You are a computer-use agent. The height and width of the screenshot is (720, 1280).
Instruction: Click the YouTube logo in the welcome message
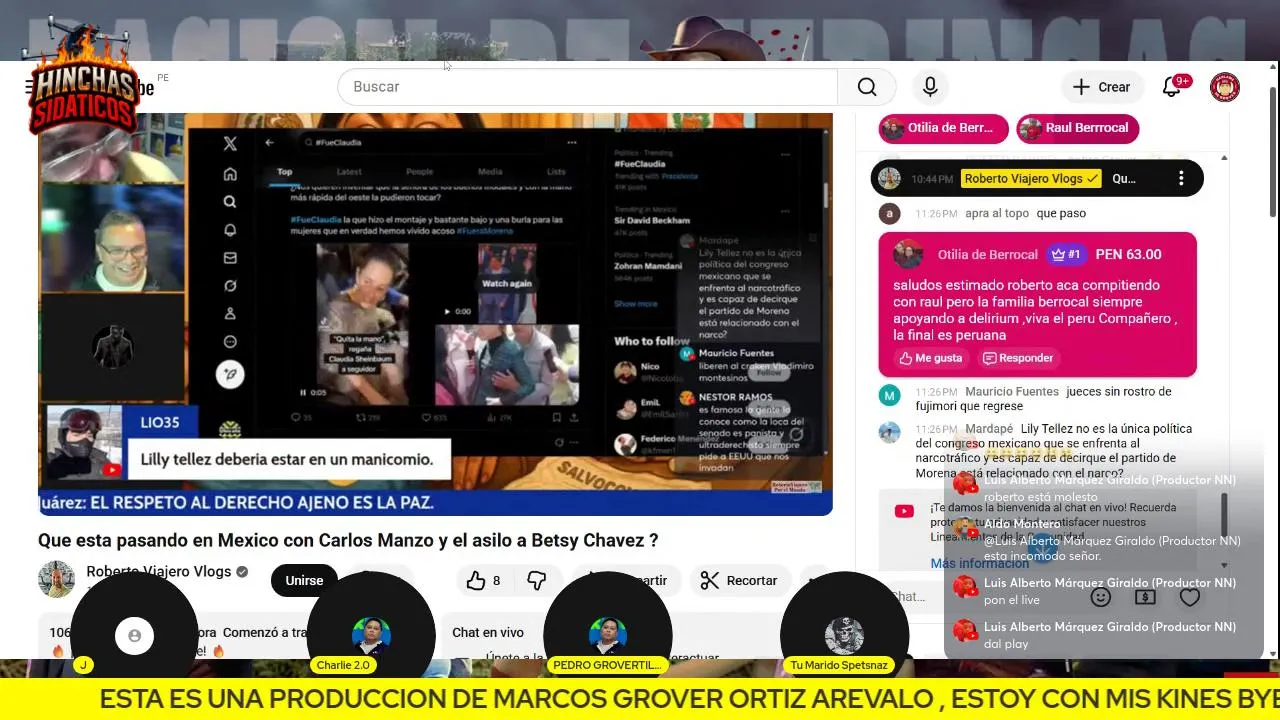point(904,511)
